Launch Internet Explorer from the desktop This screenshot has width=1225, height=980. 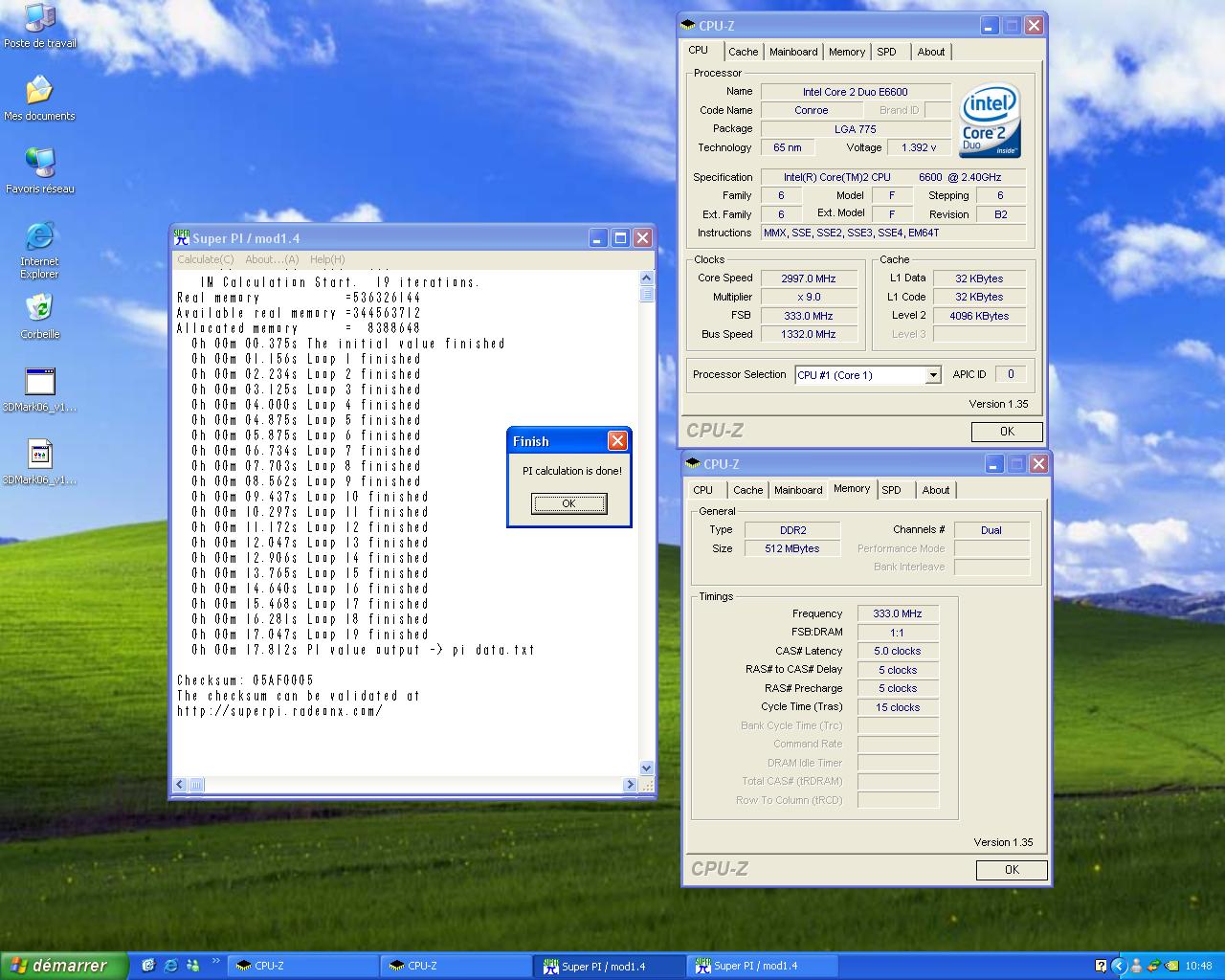click(x=39, y=250)
